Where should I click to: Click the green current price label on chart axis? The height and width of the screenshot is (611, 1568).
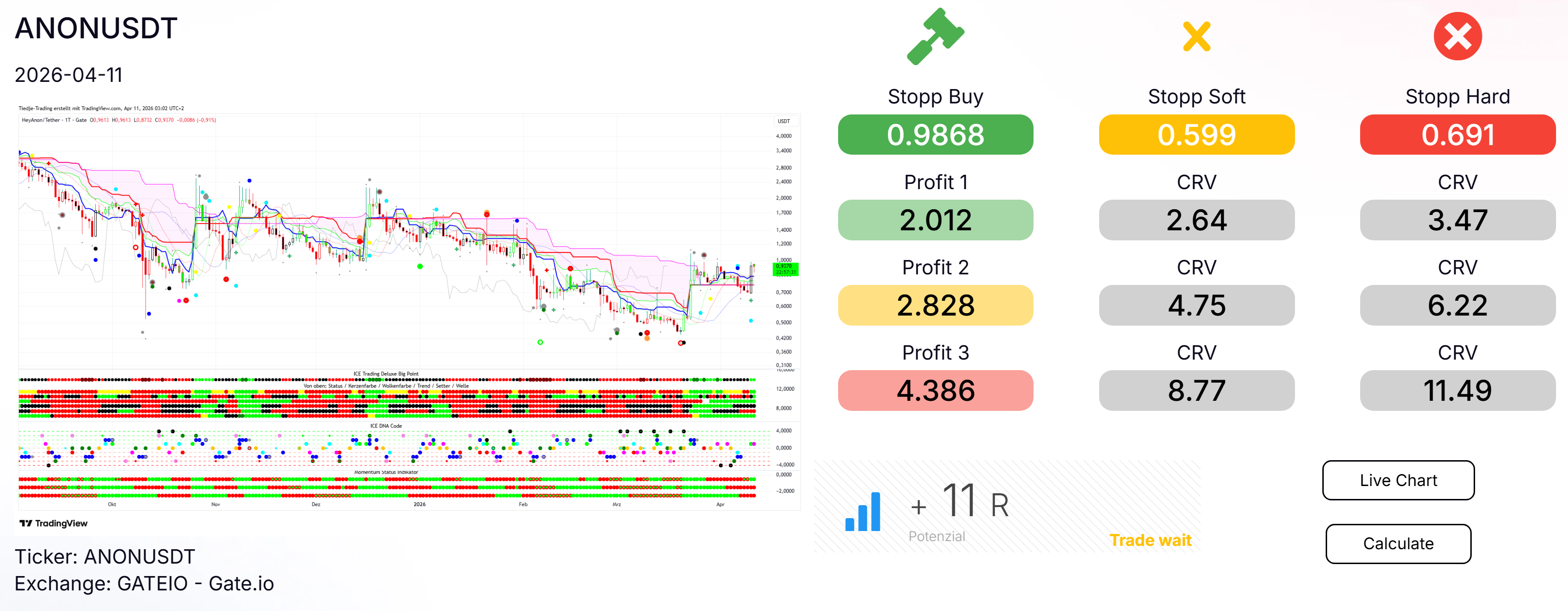point(784,268)
